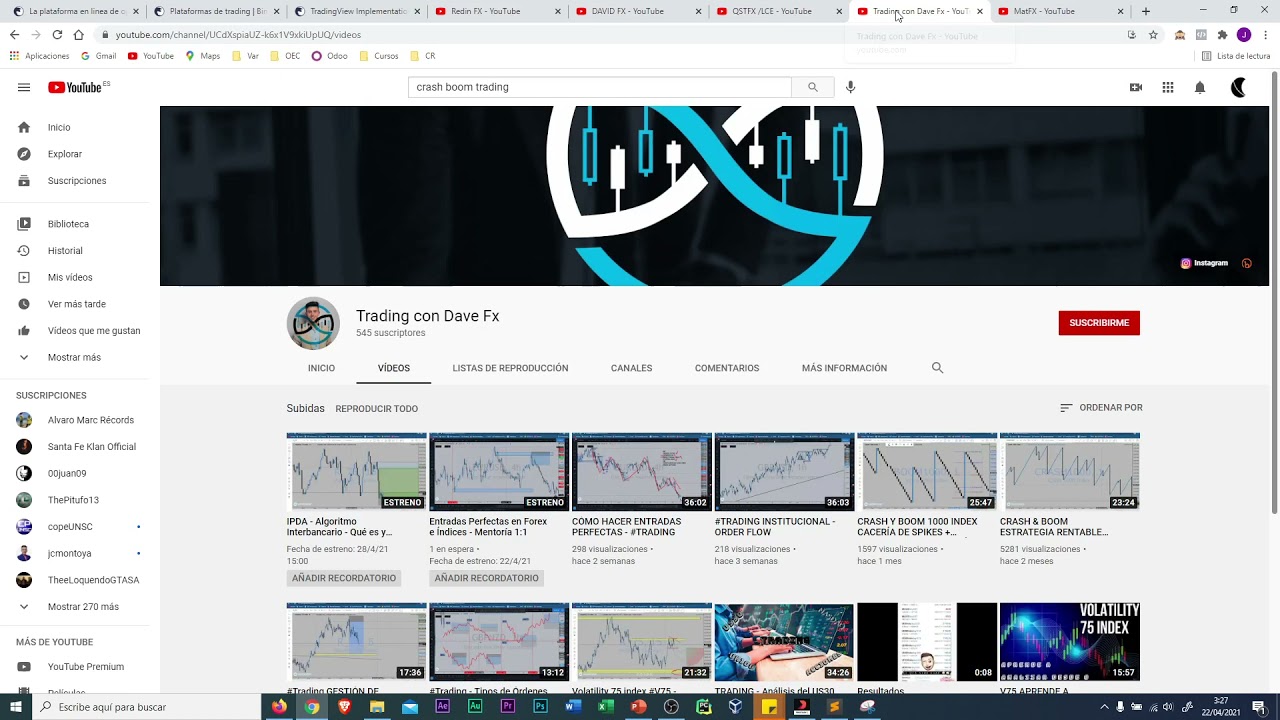Bookmark this page with star icon
Viewport: 1280px width, 720px height.
click(1153, 34)
